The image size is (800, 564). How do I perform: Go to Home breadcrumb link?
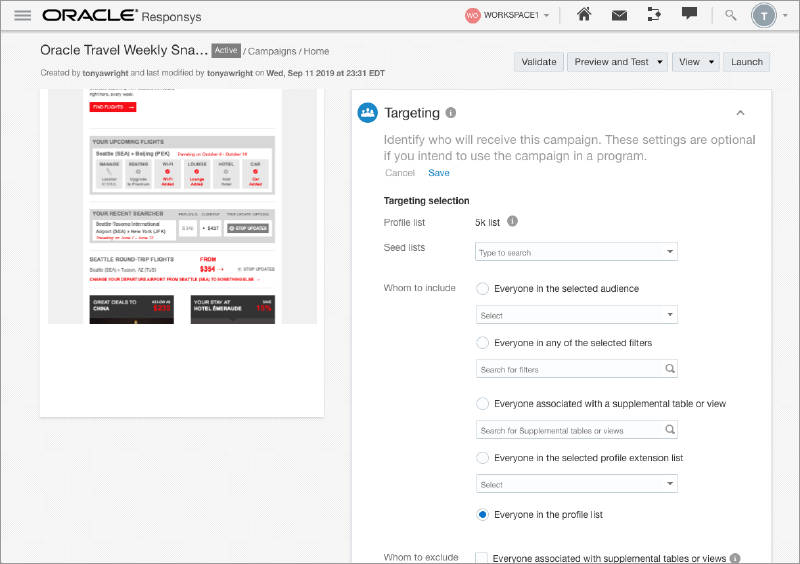(316, 51)
